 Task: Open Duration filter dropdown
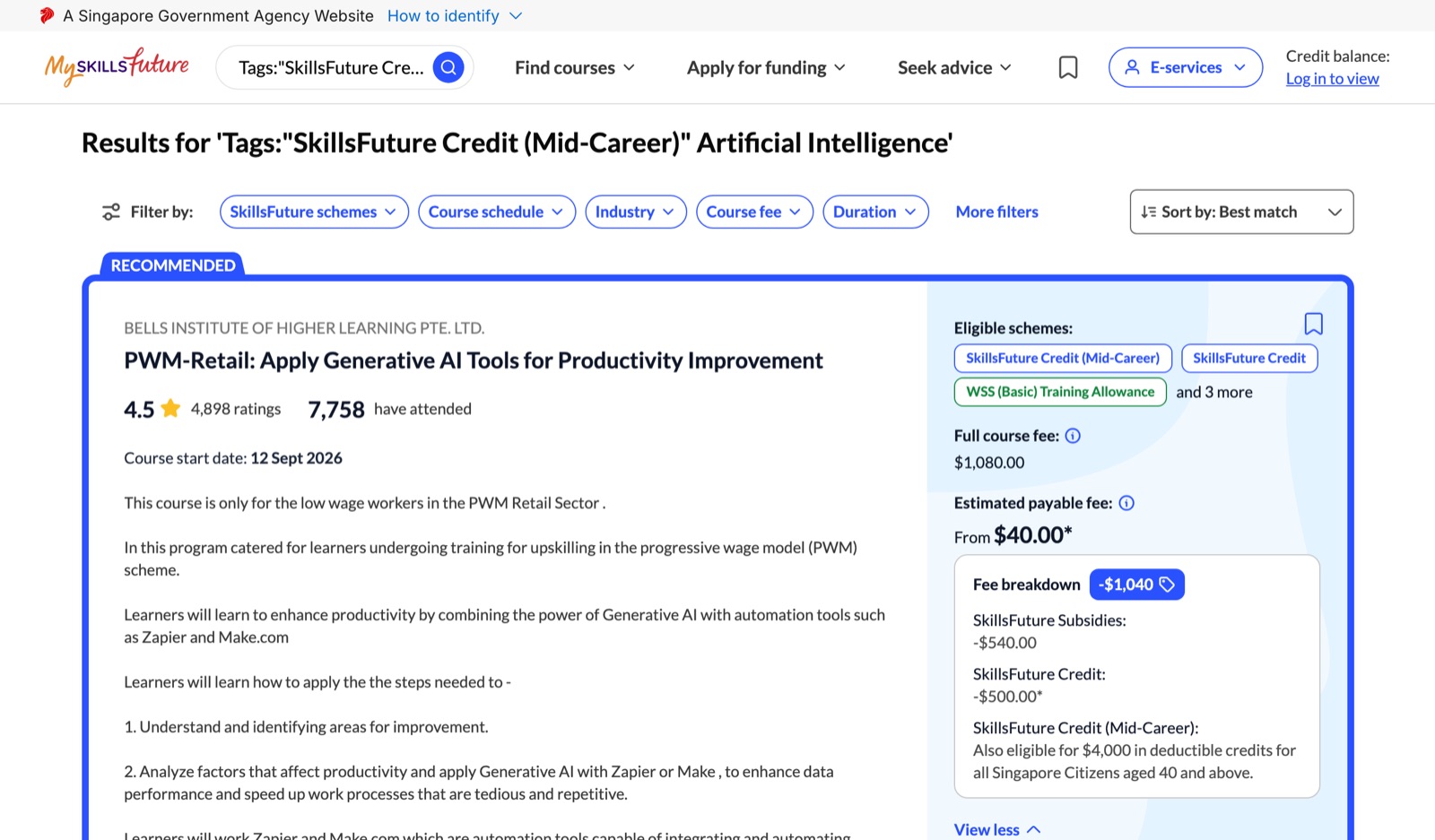click(x=875, y=212)
